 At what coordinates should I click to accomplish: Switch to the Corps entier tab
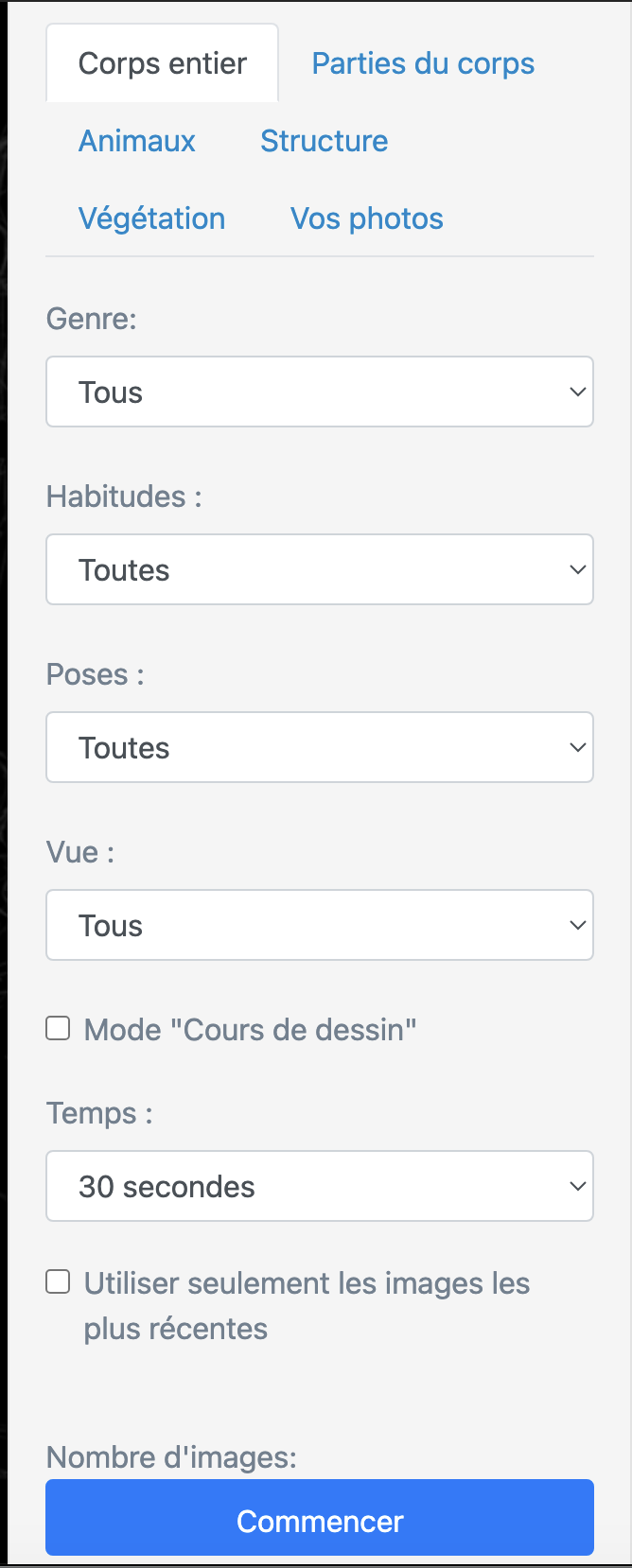click(x=162, y=63)
